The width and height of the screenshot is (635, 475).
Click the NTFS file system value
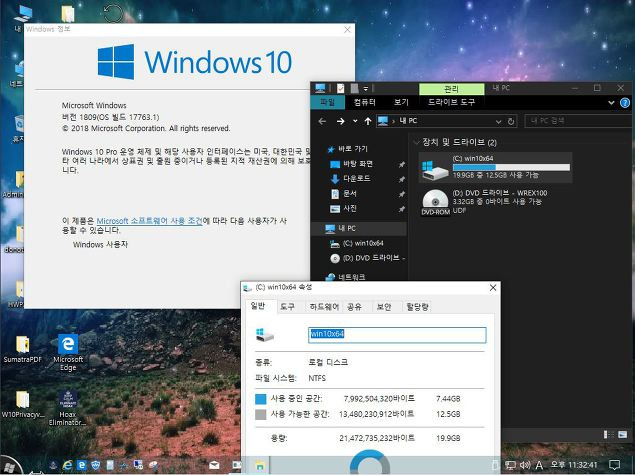[x=317, y=378]
